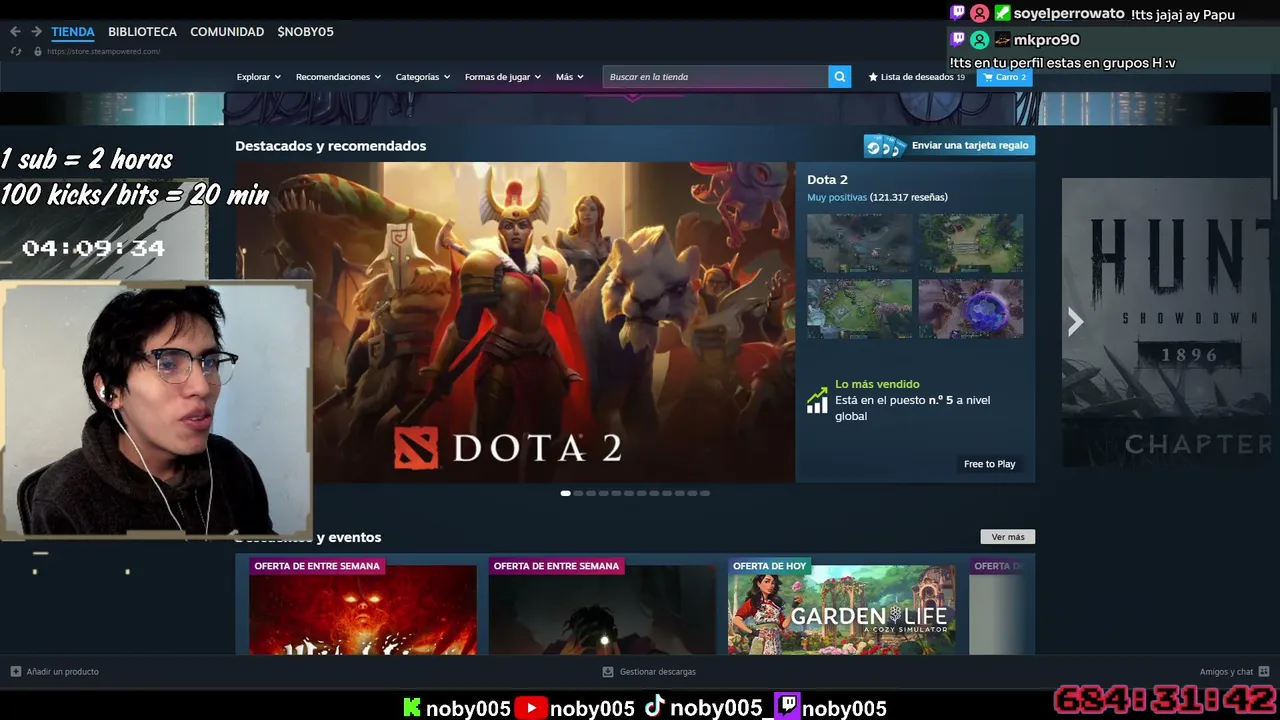Viewport: 1280px width, 720px height.
Task: Click the gift card icon
Action: 885,146
